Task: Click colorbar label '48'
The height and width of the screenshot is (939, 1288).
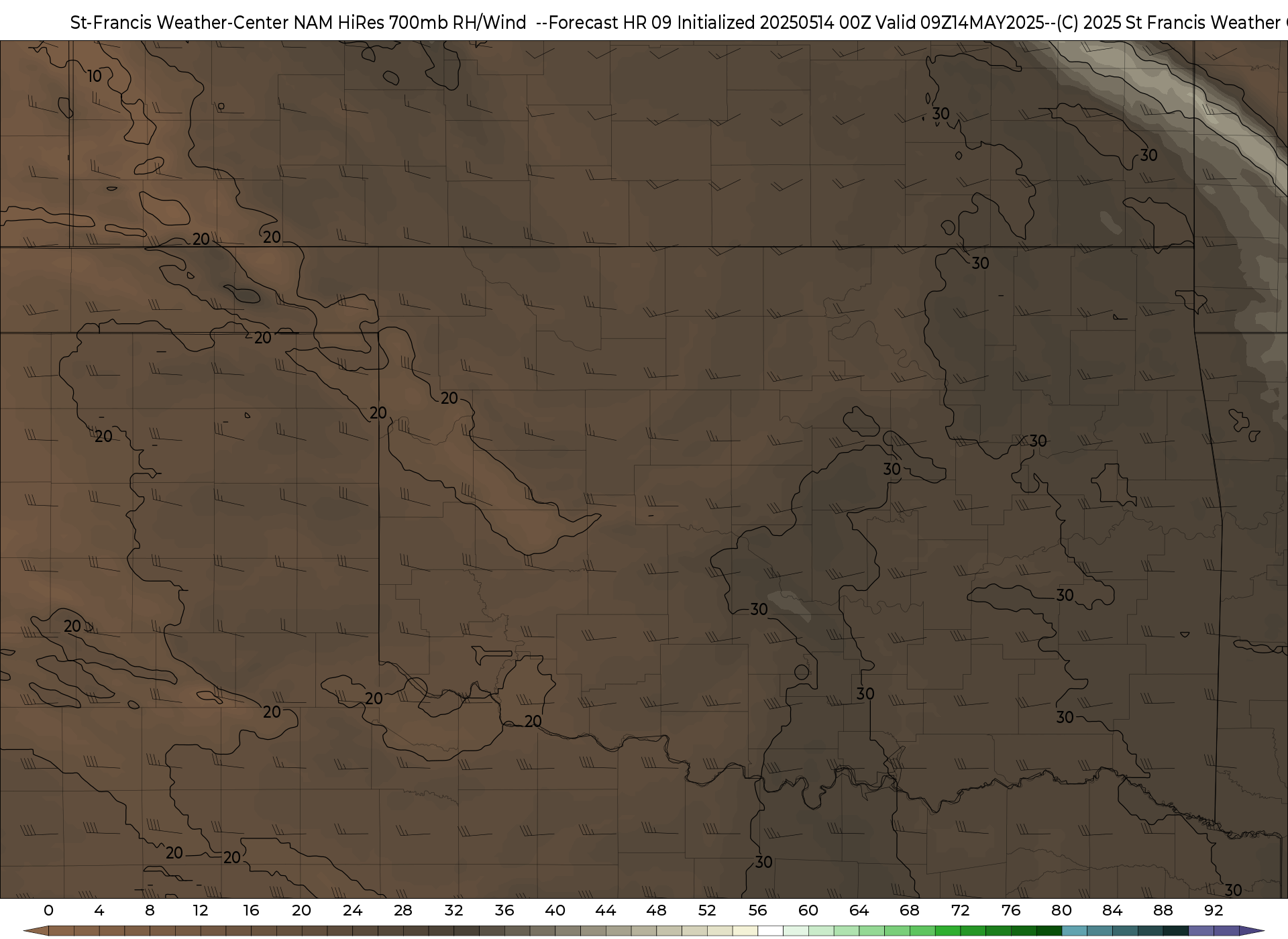Action: [x=656, y=911]
